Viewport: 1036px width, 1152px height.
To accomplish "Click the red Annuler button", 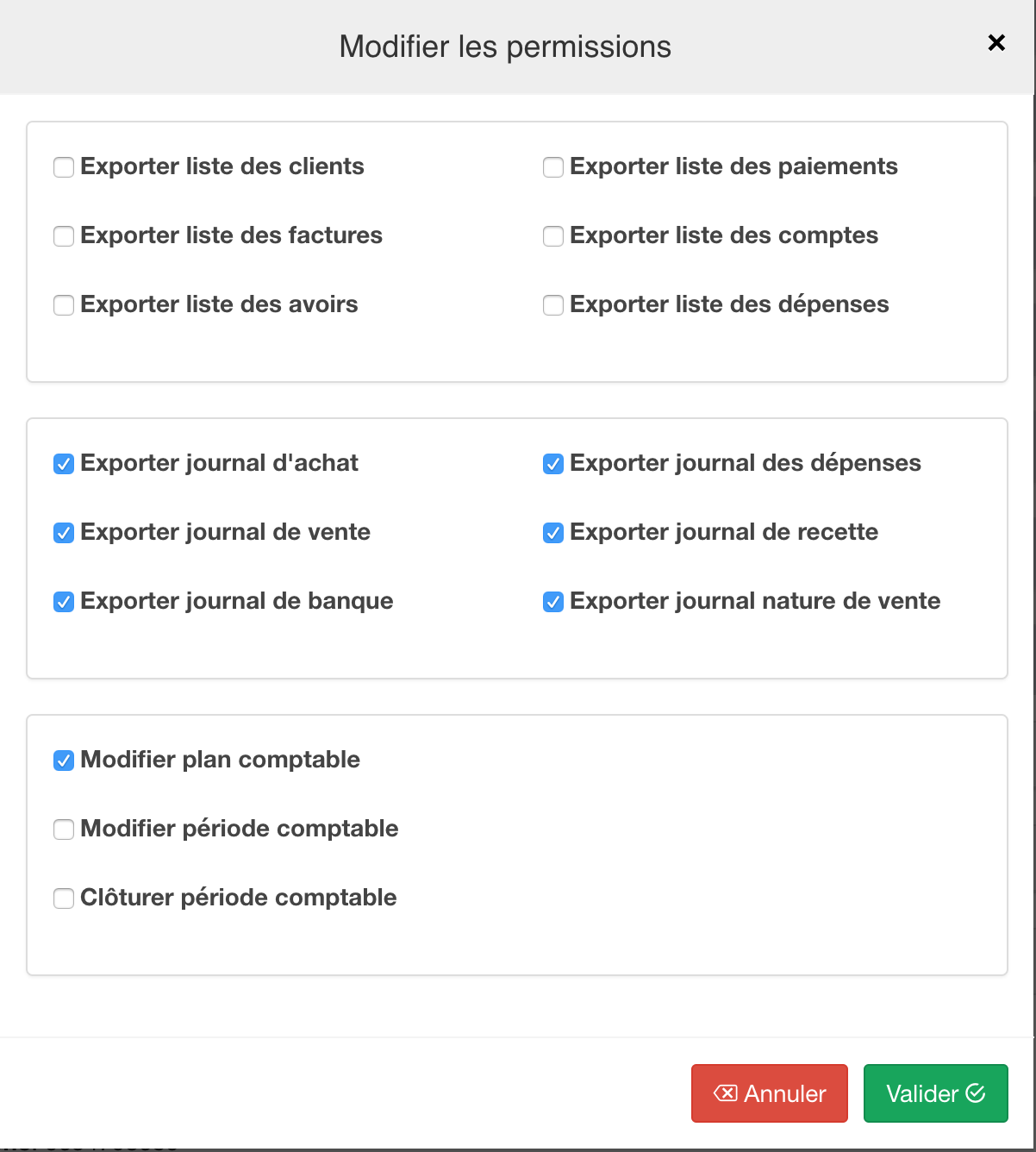I will click(x=770, y=1093).
